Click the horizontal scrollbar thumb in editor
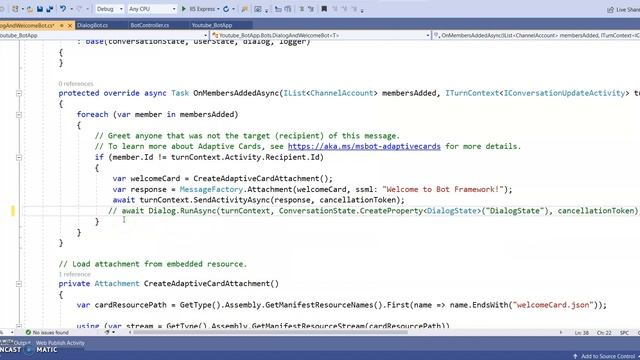The image size is (640, 360). [x=270, y=332]
